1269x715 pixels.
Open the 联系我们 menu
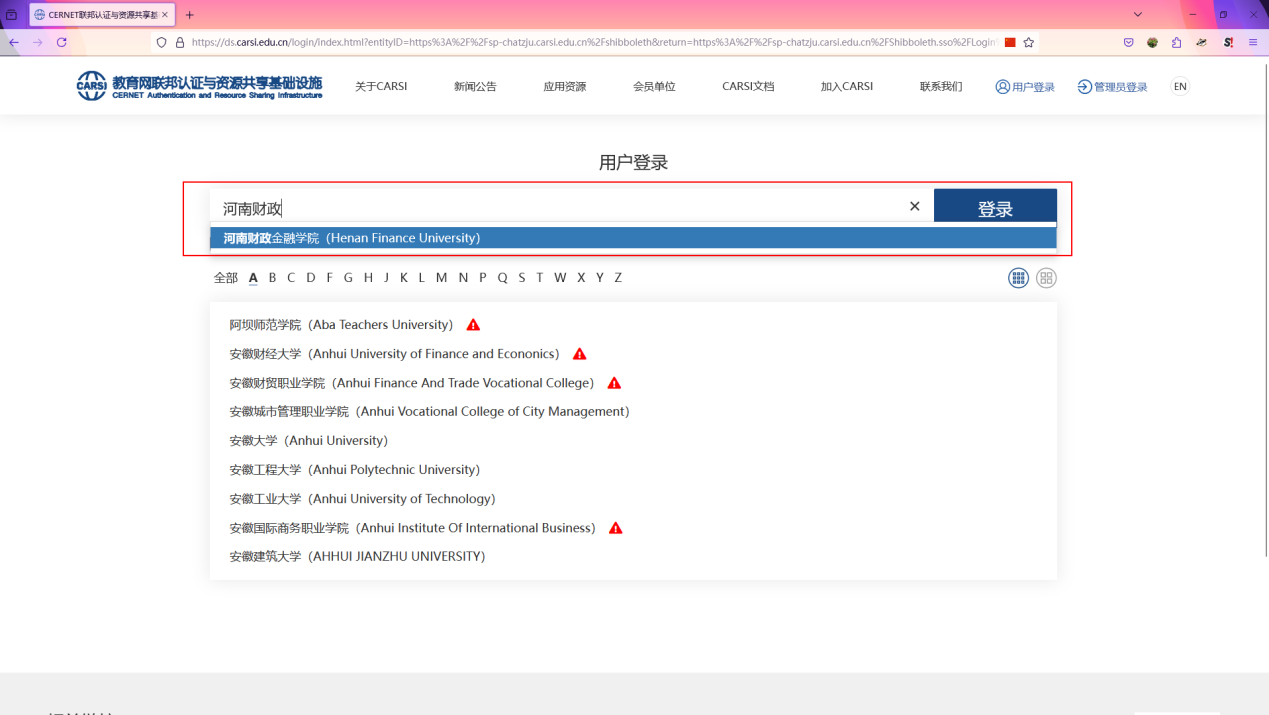(x=941, y=87)
